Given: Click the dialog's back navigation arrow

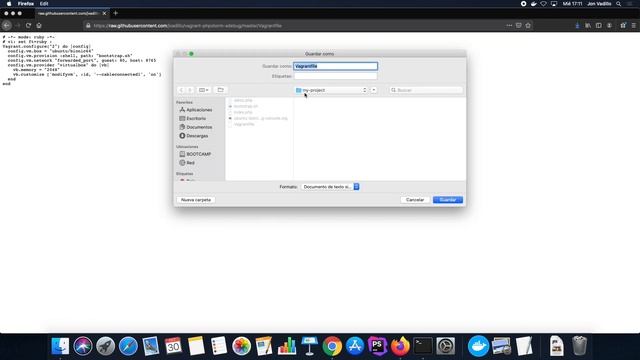Looking at the screenshot, I should pos(181,90).
